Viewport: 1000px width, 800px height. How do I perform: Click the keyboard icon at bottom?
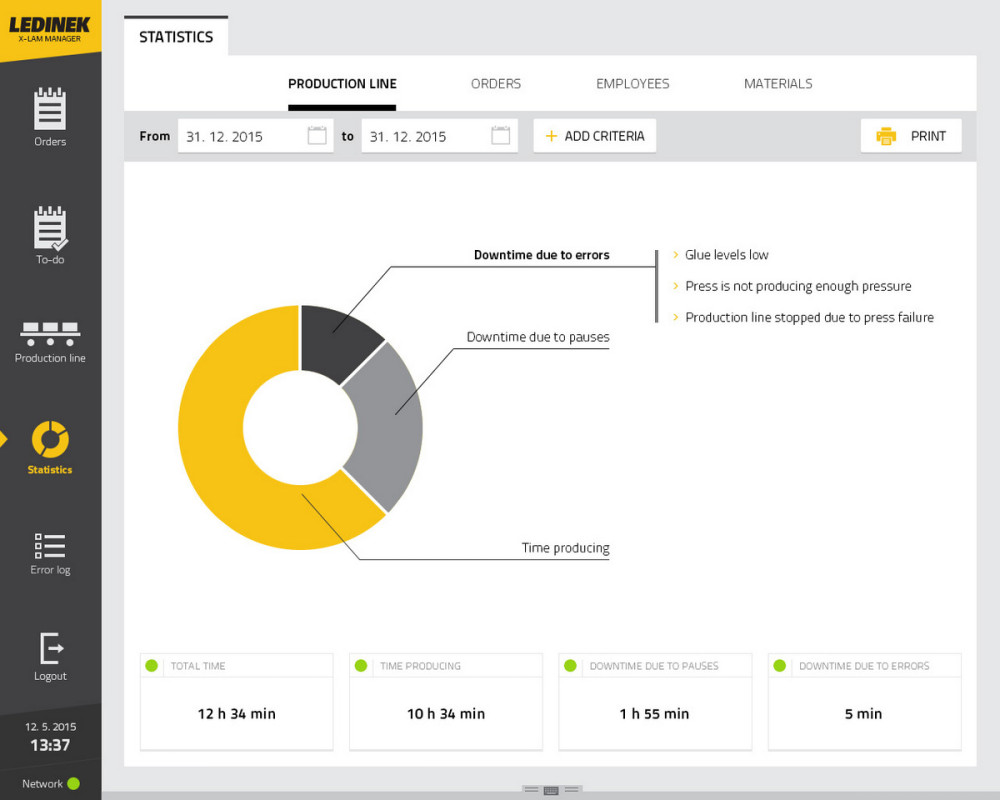pos(551,790)
